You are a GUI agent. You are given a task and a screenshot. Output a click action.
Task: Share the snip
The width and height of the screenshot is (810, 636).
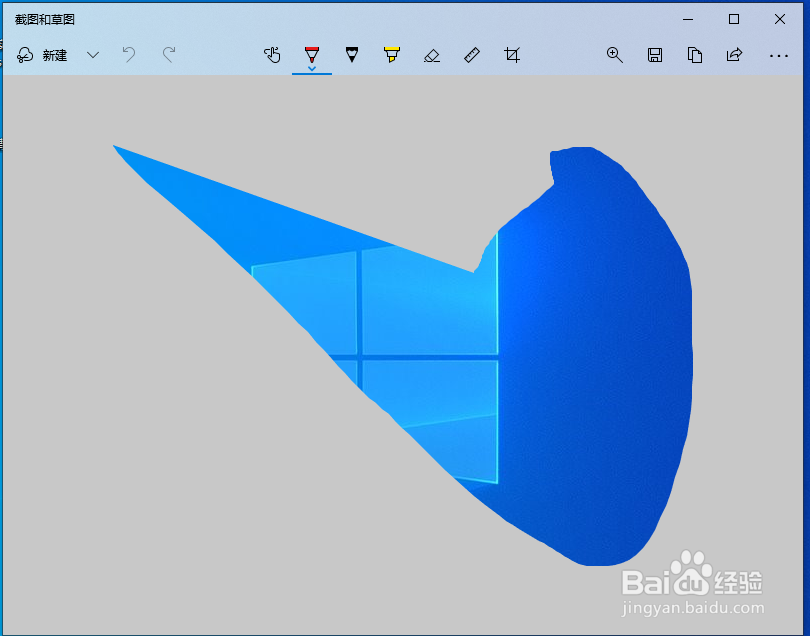click(x=734, y=55)
